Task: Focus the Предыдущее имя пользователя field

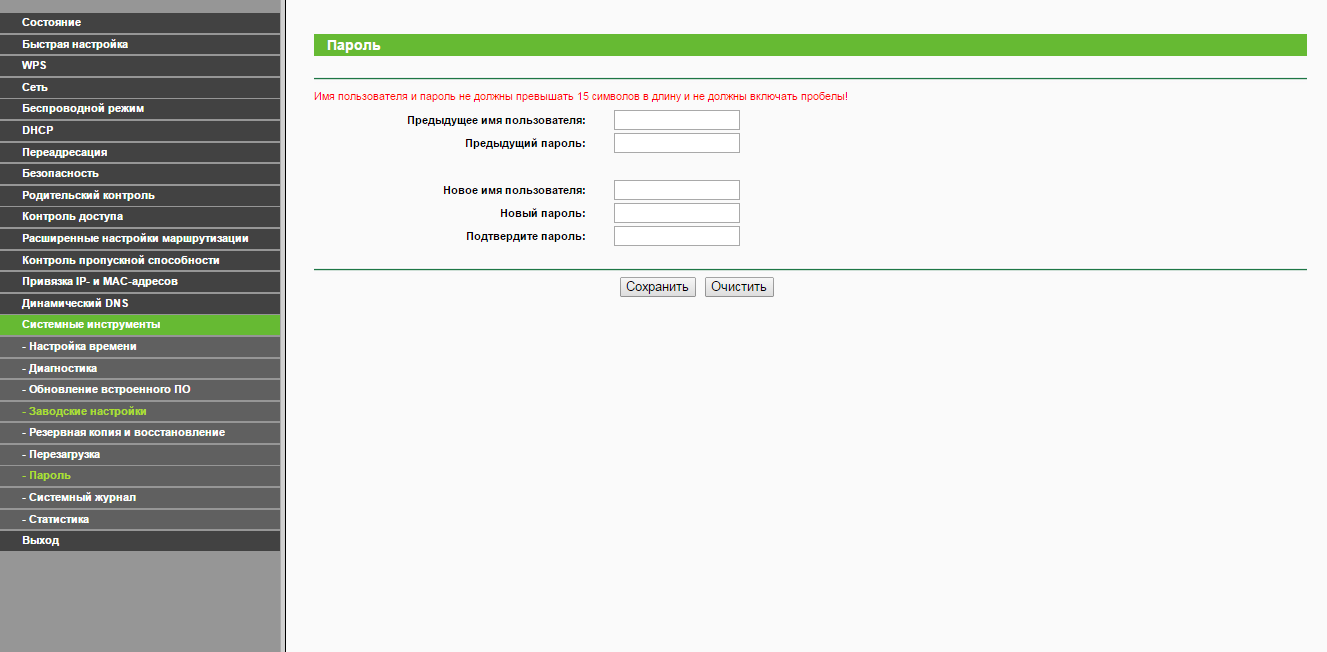Action: pos(676,120)
